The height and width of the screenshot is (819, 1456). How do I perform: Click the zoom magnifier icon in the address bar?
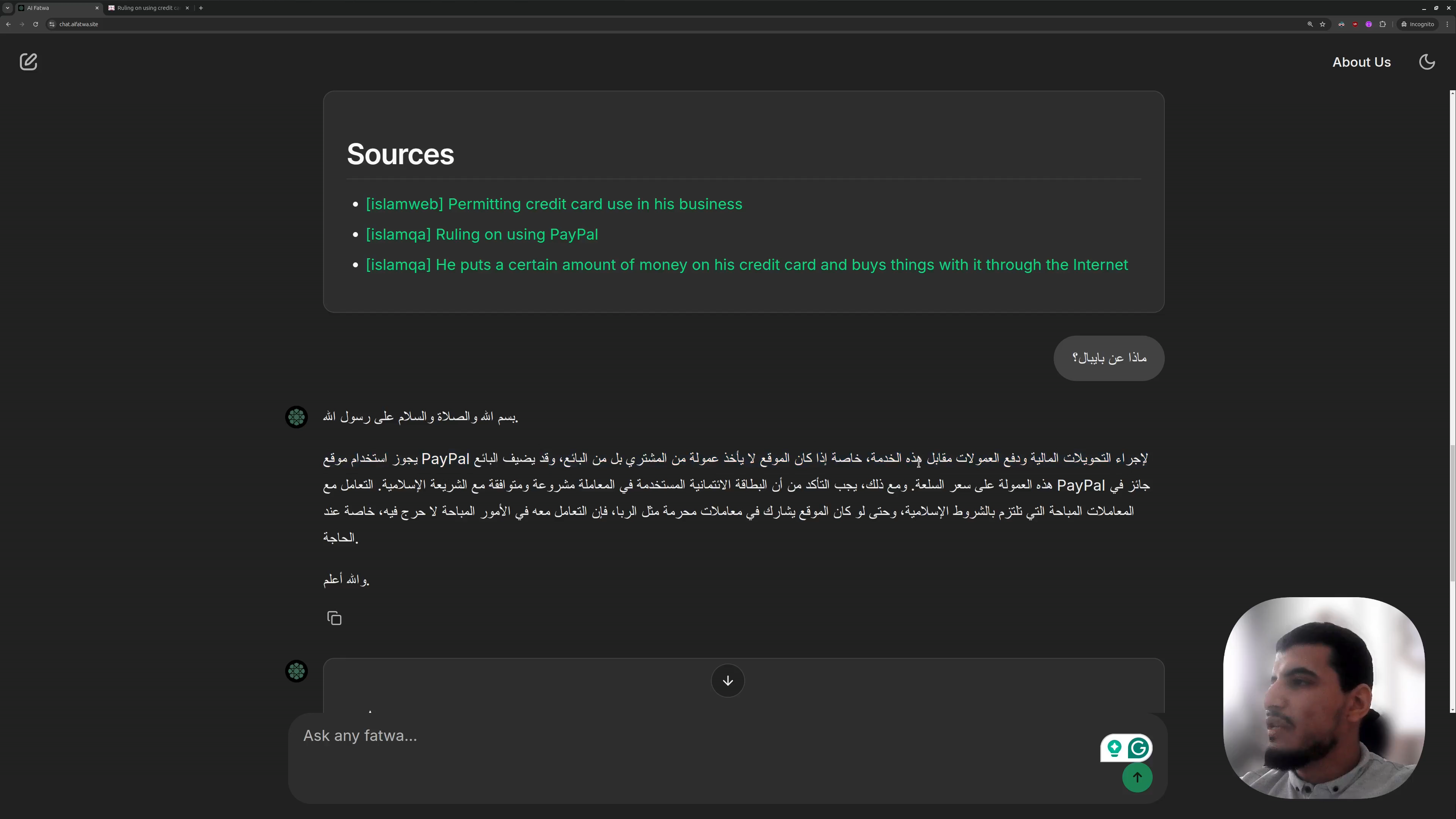point(1310,24)
